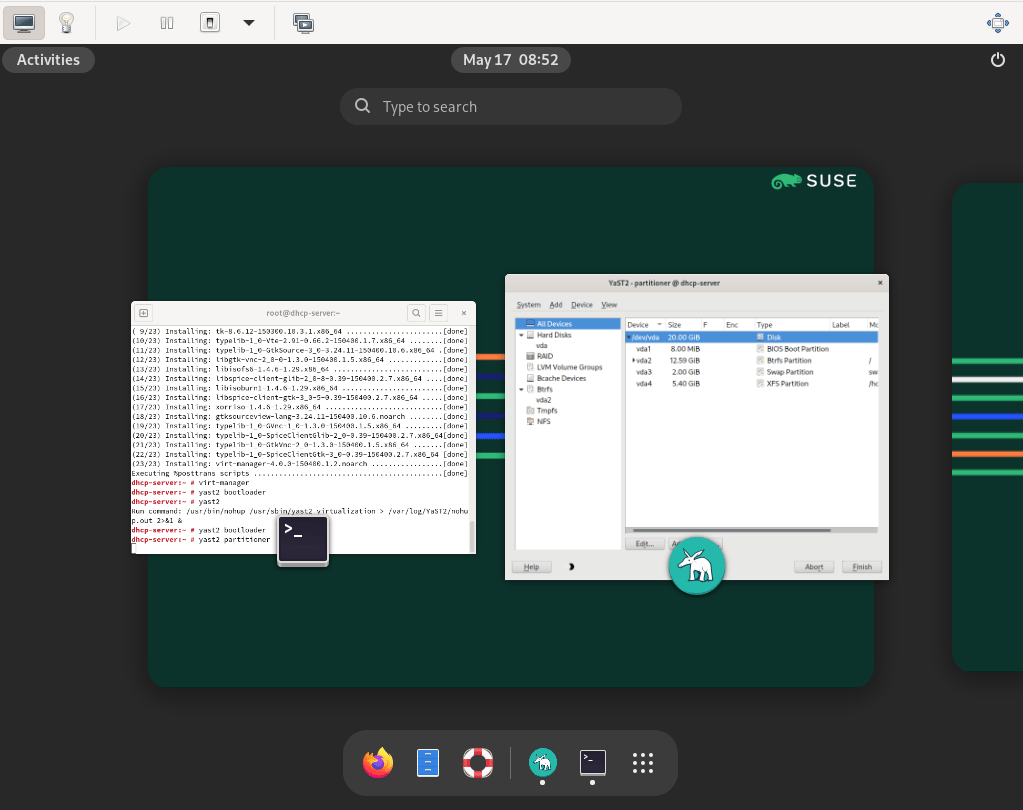Click the Type to search field
The image size is (1023, 810).
(510, 106)
